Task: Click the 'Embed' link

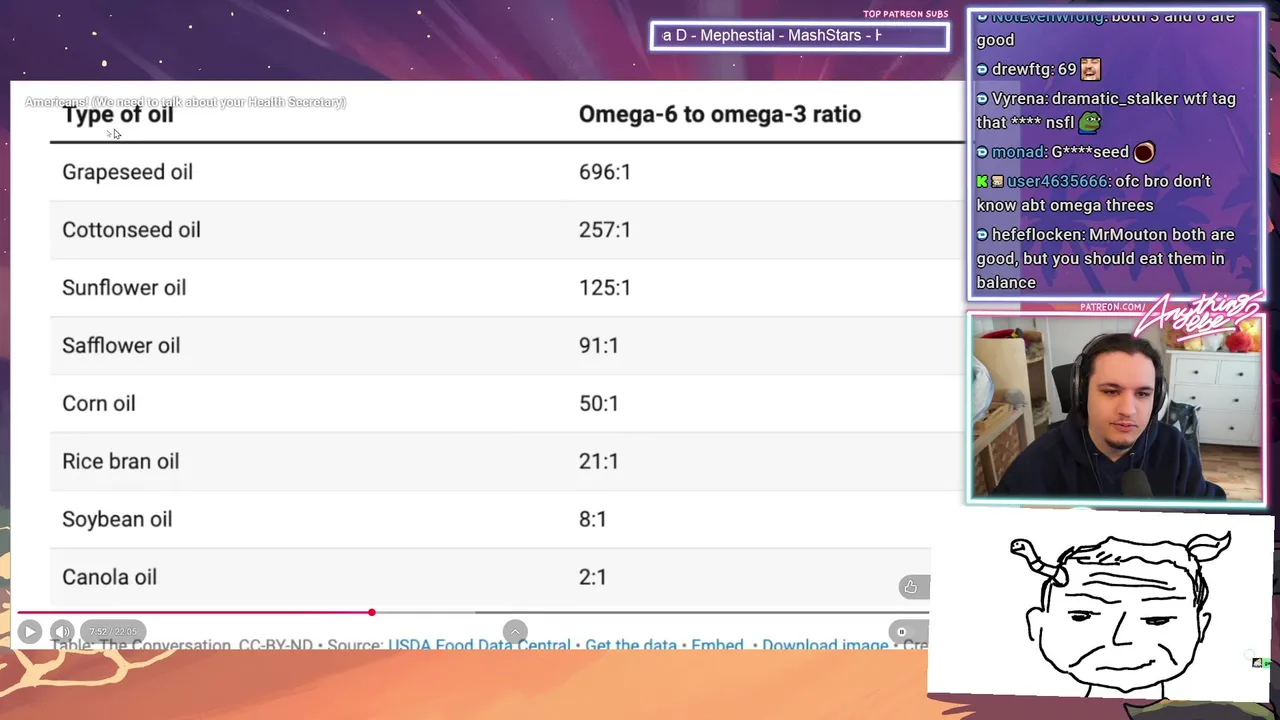Action: [717, 646]
